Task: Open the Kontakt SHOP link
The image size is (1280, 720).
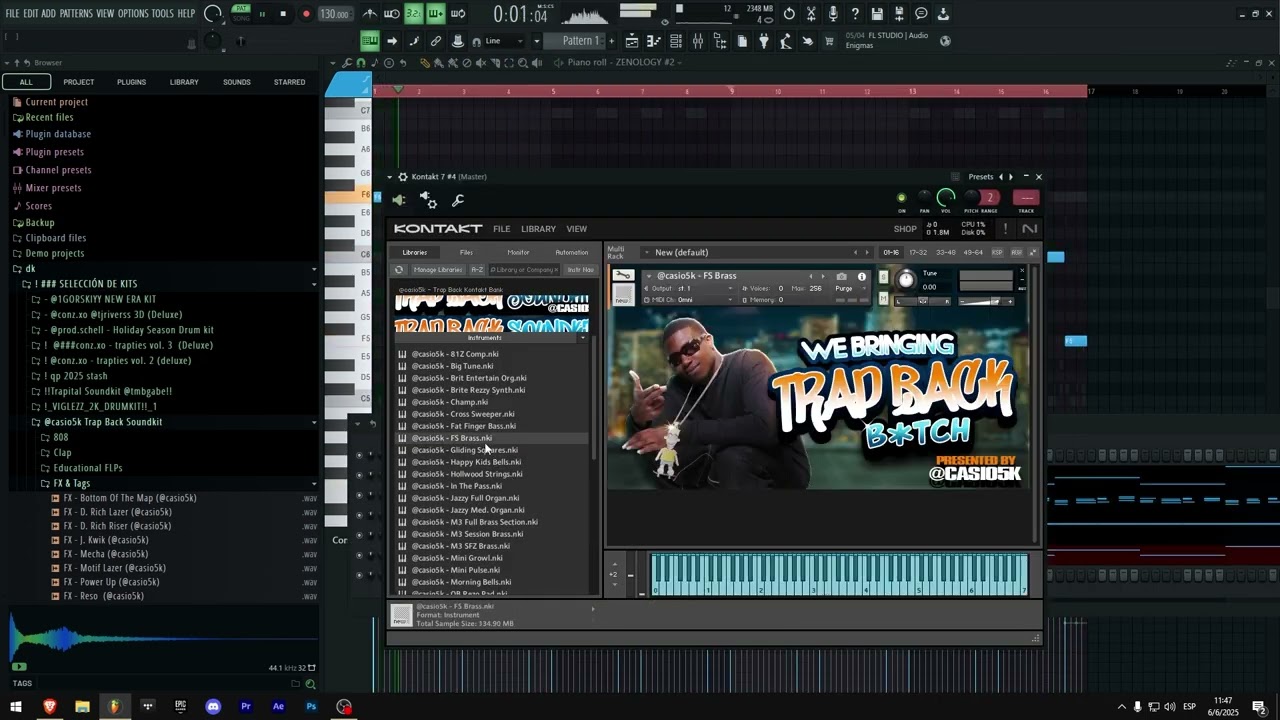Action: click(905, 229)
